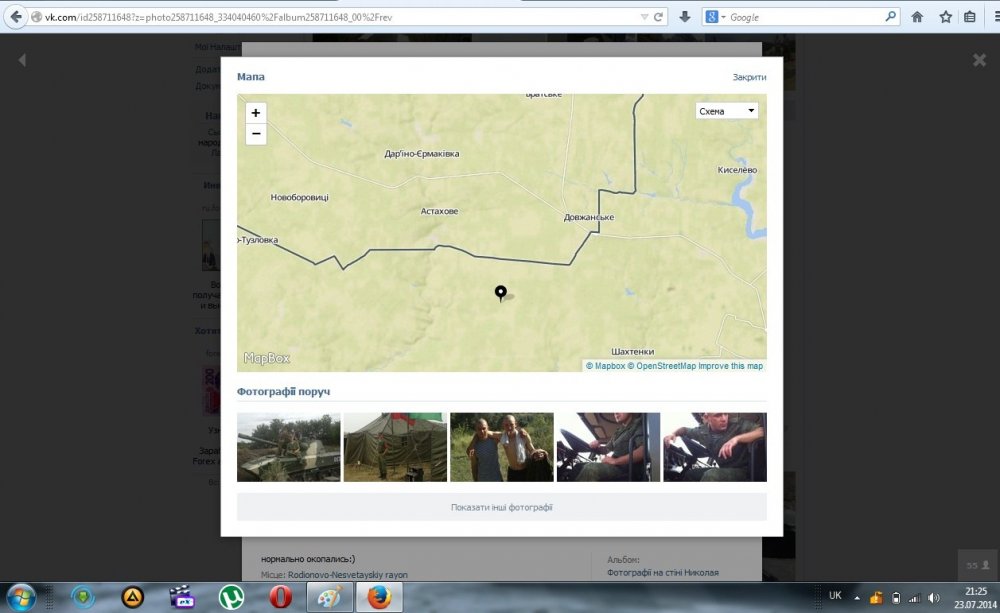Launch the AIMP player from taskbar

(x=133, y=598)
